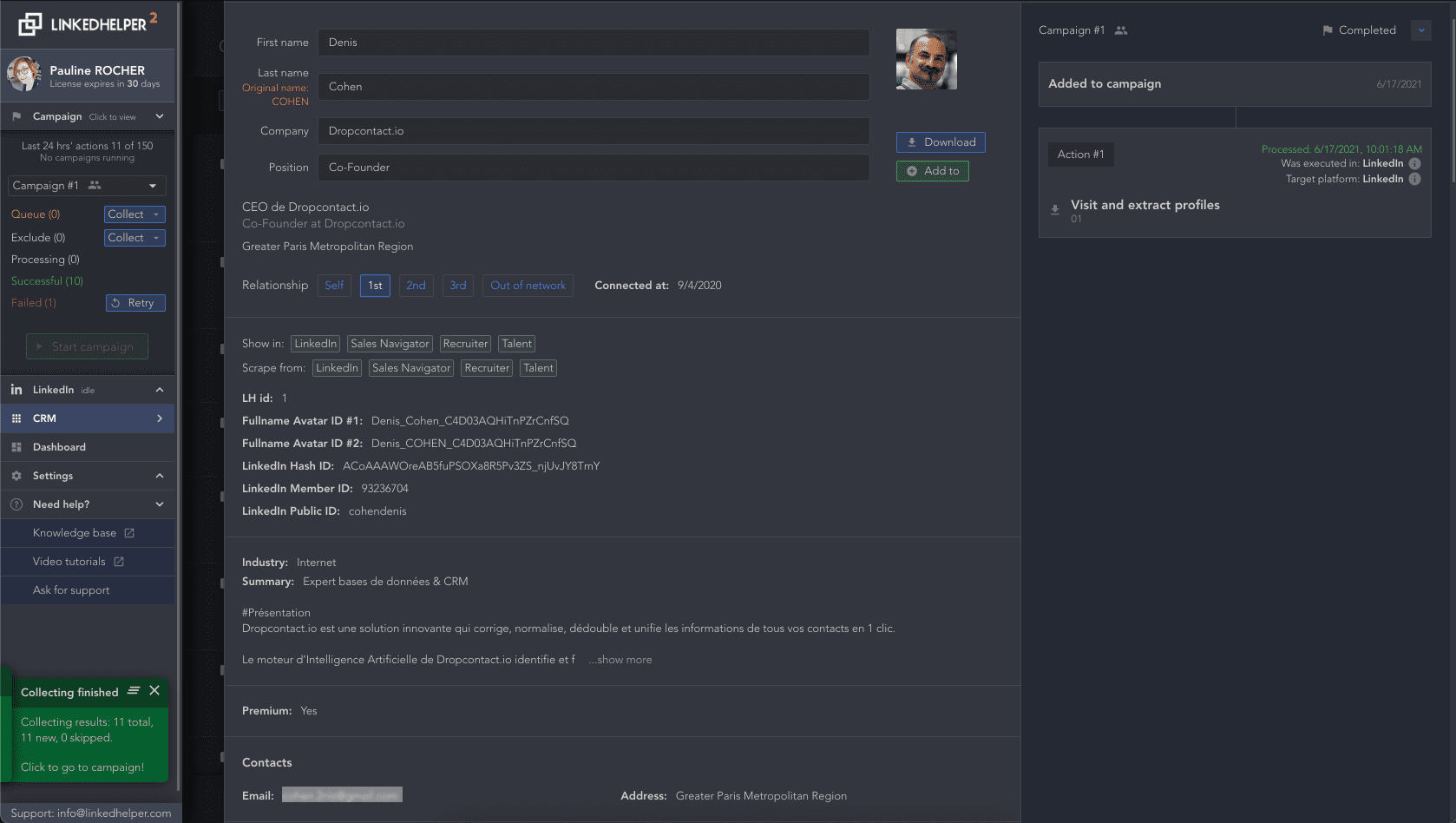Click Talent in the Show in row
Viewport: 1456px width, 823px height.
517,344
